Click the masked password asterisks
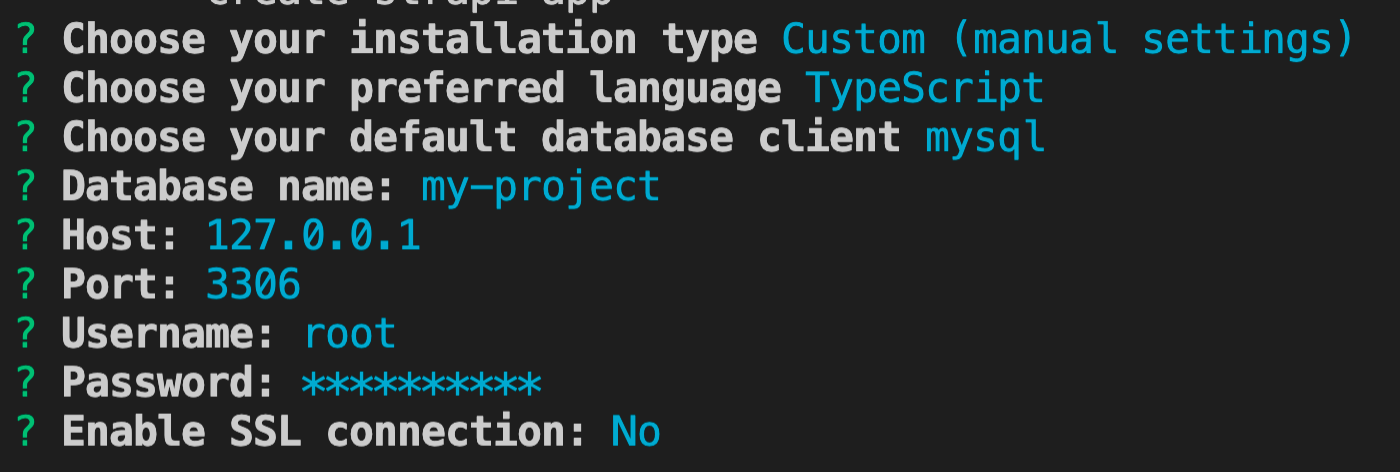This screenshot has height=472, width=1400. (421, 384)
